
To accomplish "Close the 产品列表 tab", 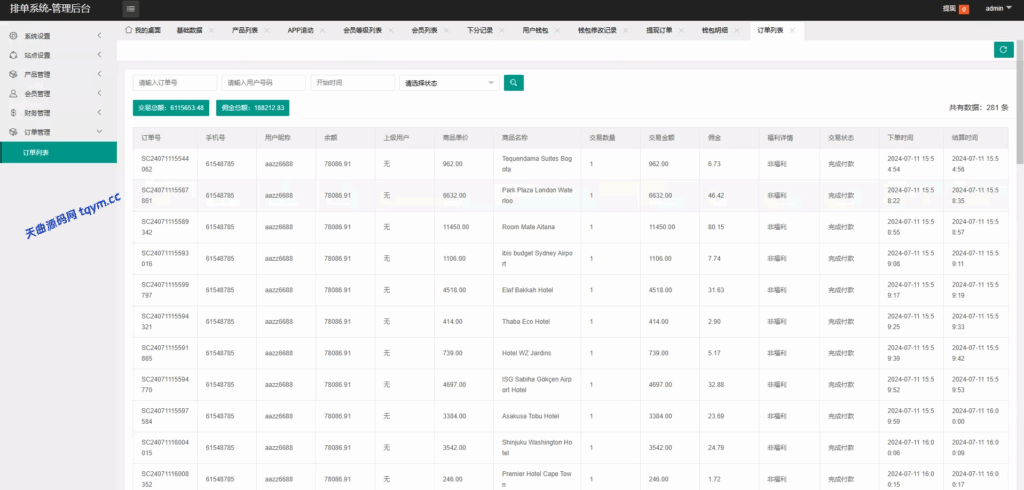I will point(266,31).
